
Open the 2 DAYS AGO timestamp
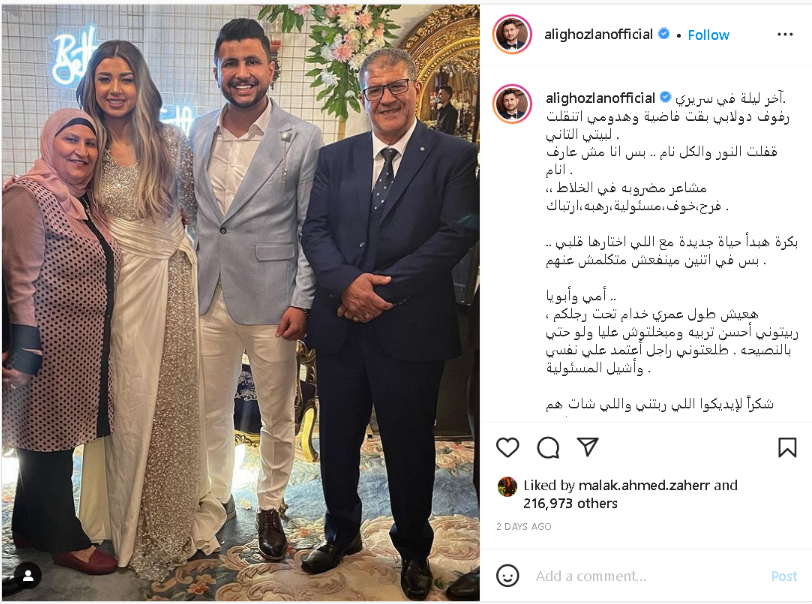coord(524,526)
